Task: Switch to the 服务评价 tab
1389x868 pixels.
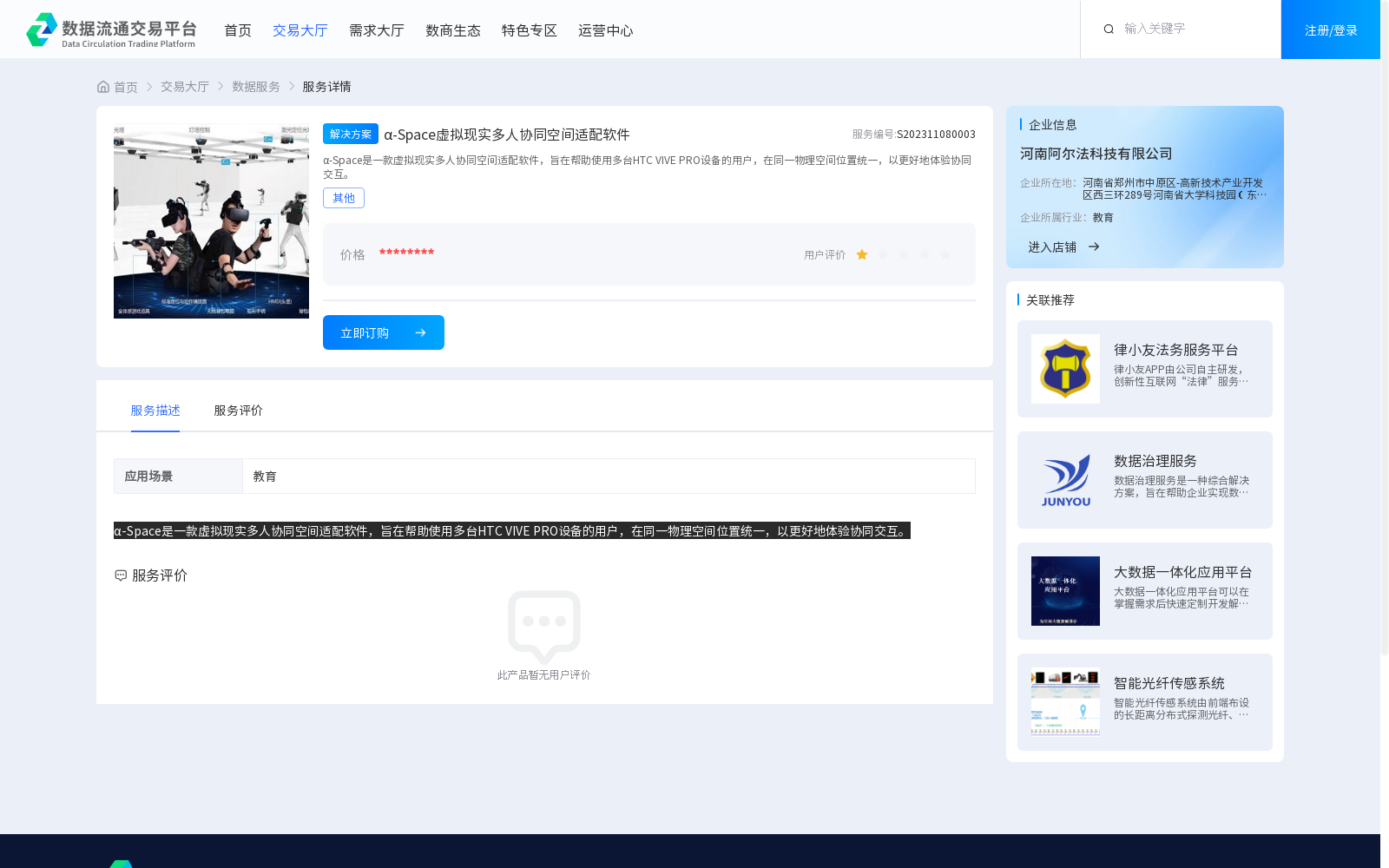Action: (239, 411)
